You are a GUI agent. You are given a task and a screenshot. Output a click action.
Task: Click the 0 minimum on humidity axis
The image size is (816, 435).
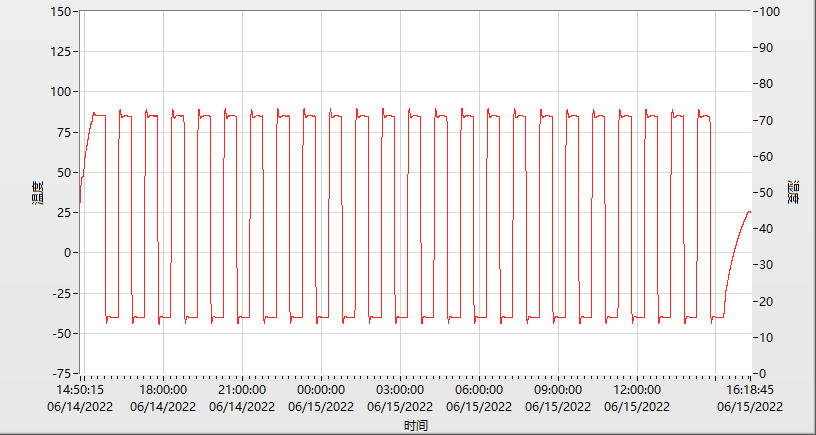(x=766, y=373)
